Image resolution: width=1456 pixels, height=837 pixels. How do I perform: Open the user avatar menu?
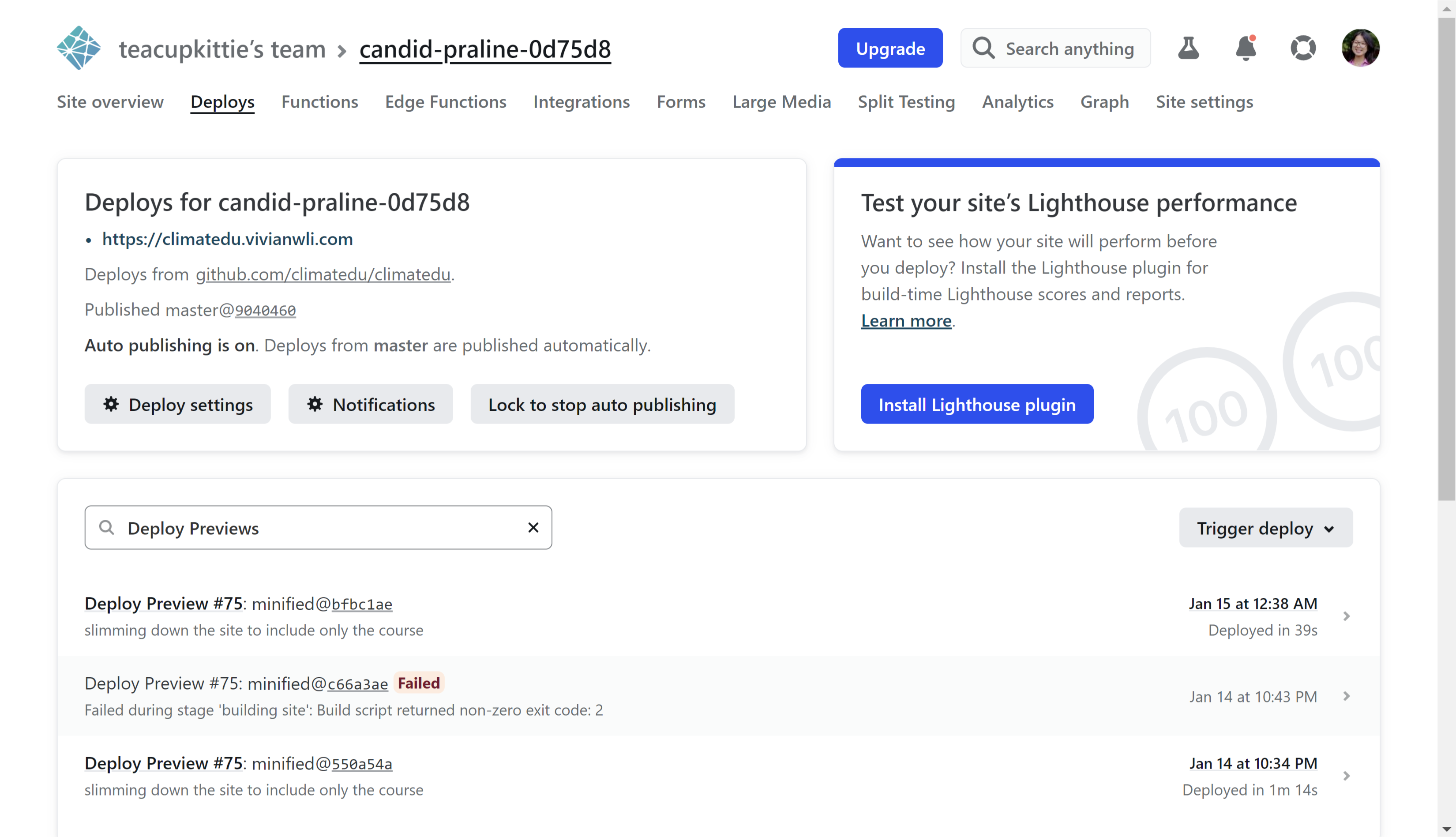[x=1361, y=48]
